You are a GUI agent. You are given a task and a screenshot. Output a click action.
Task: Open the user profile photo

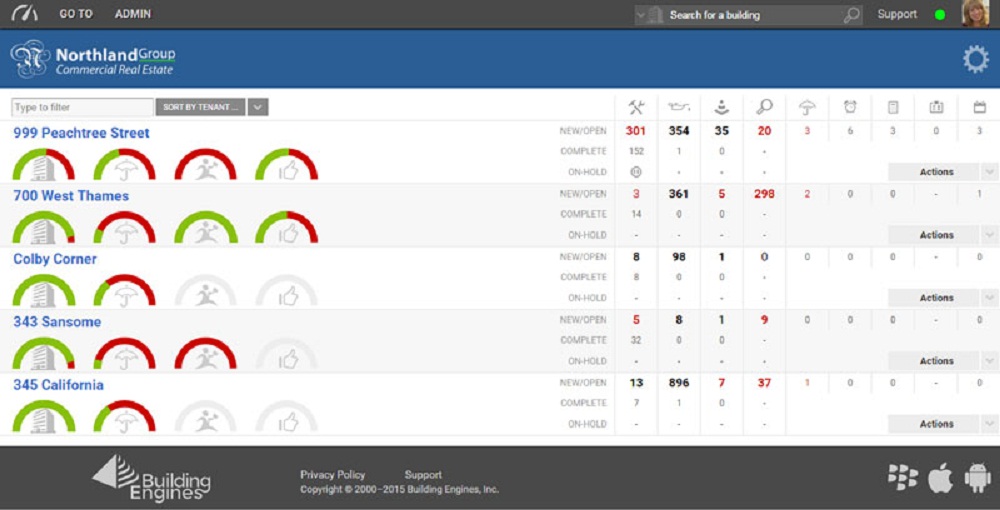[975, 13]
